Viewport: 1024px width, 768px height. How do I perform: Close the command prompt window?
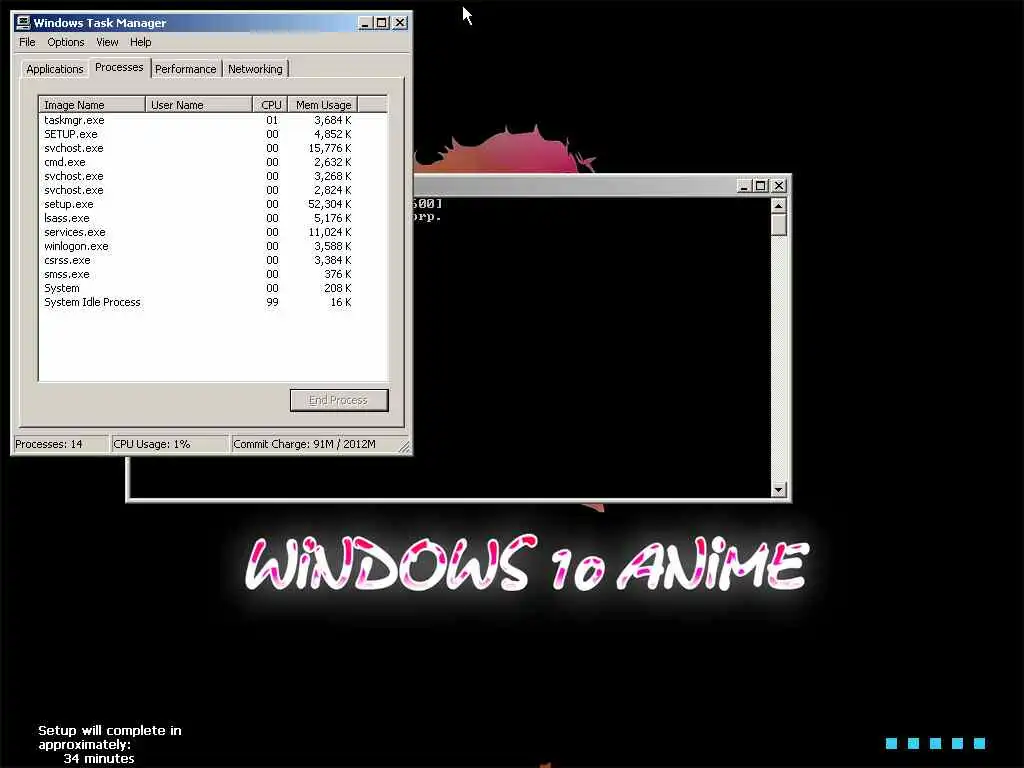tap(778, 186)
